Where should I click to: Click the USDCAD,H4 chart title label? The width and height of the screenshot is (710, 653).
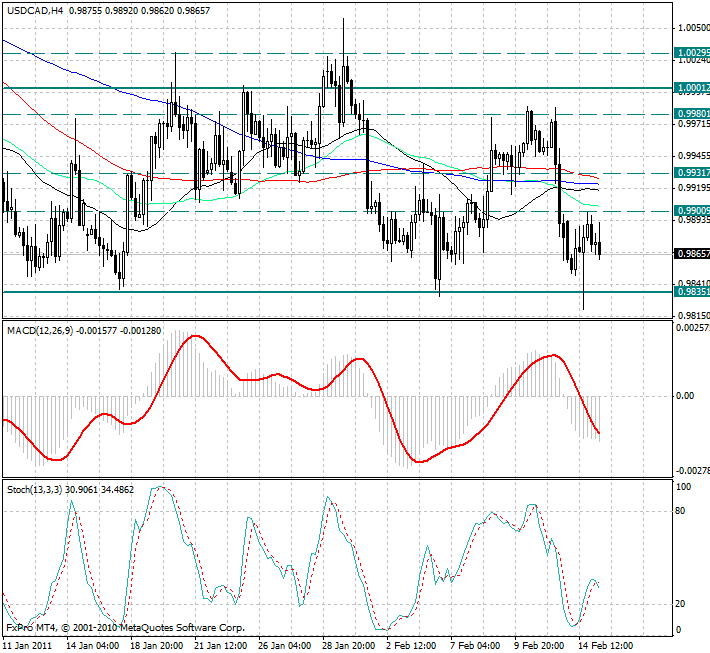coord(36,9)
